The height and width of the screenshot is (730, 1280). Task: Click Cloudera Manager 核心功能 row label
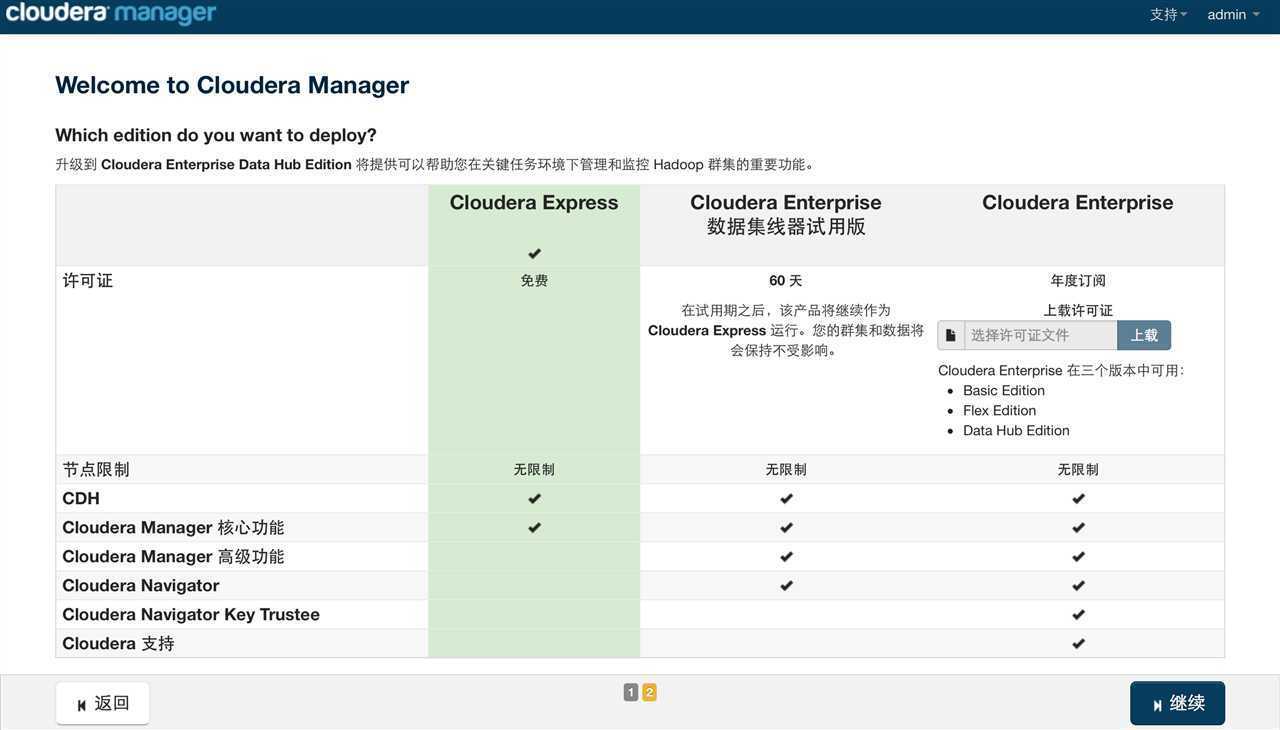click(x=173, y=527)
